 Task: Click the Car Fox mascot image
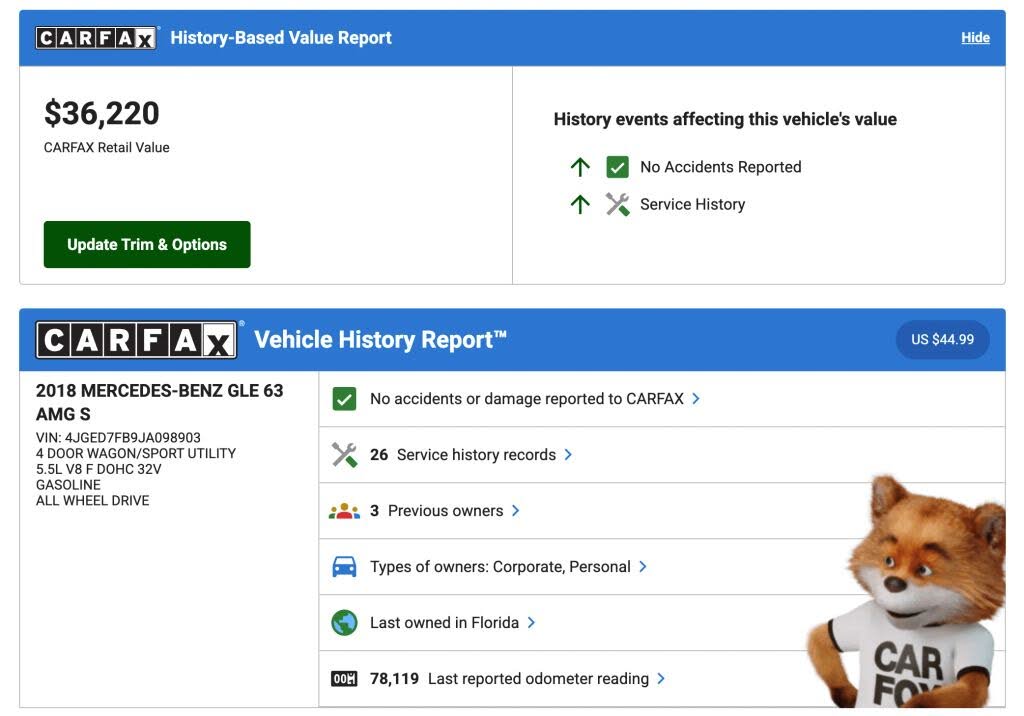click(908, 600)
